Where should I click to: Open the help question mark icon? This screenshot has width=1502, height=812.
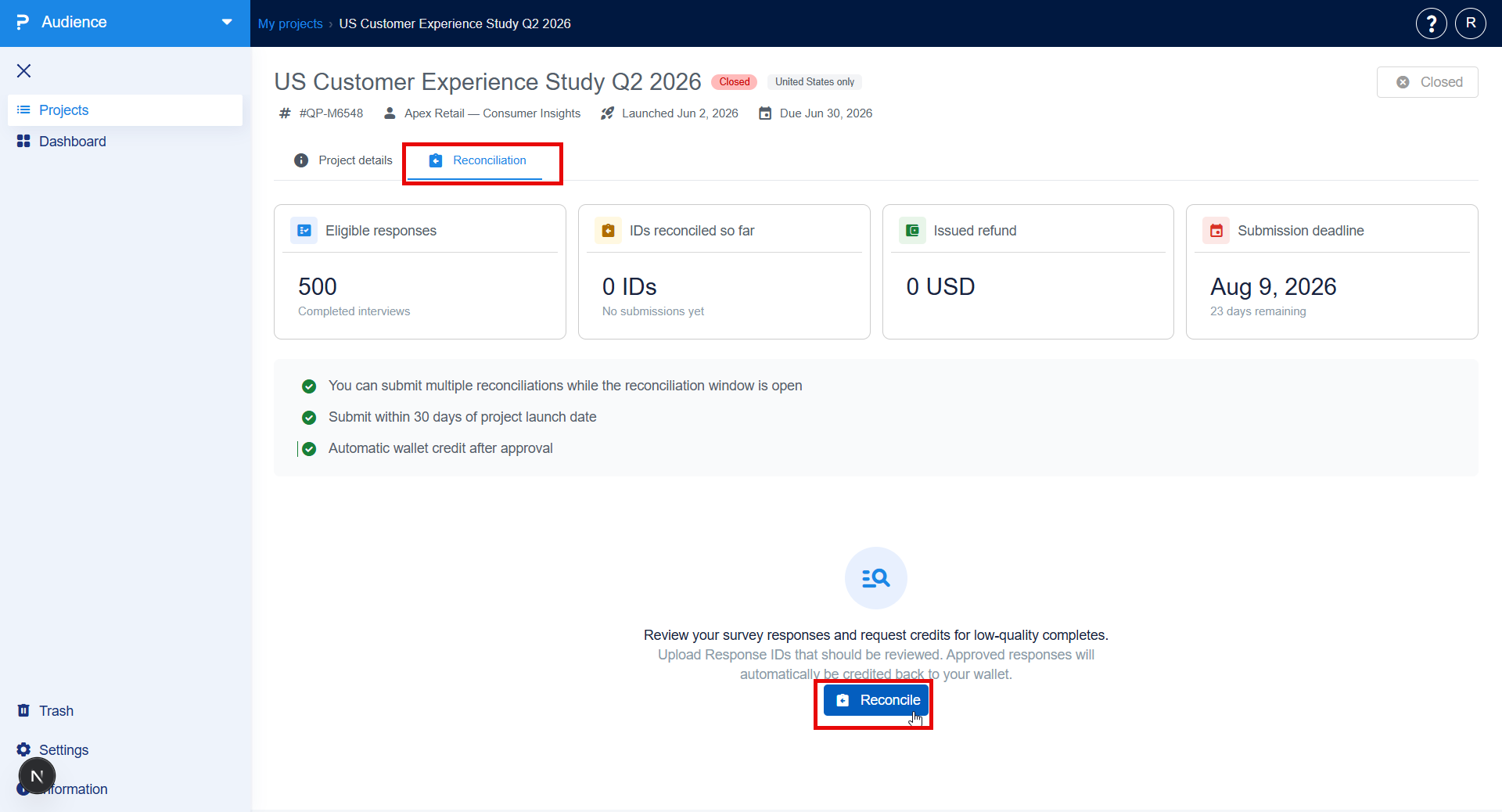1431,23
